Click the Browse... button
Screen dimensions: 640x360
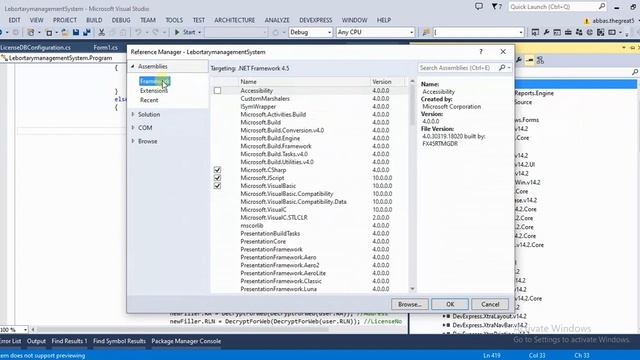click(409, 304)
